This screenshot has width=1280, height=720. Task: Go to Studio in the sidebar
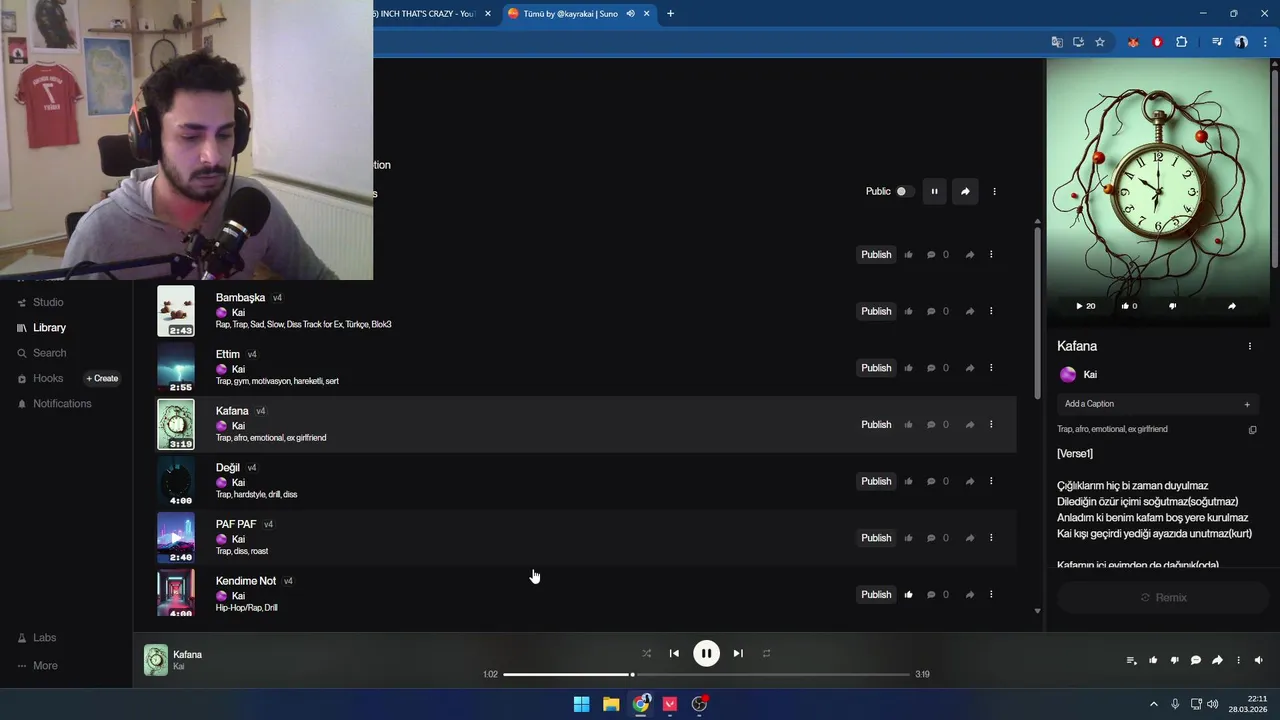48,302
